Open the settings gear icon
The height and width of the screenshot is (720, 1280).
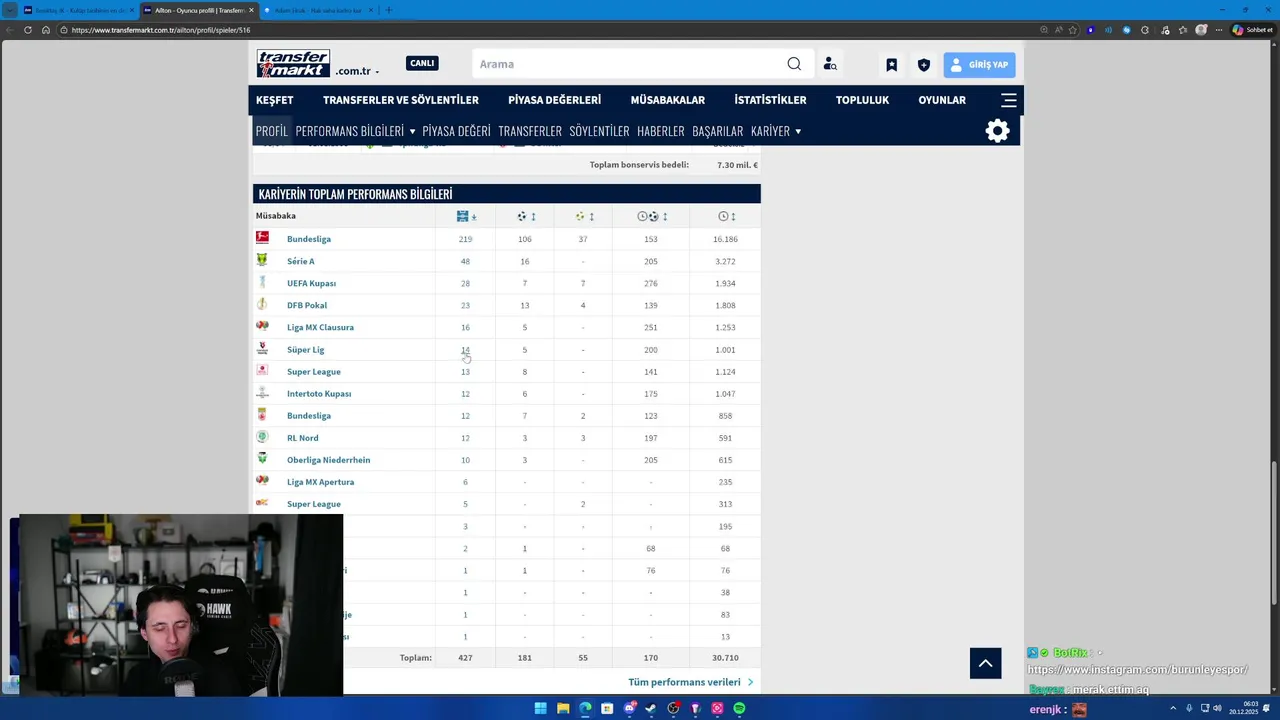pos(997,131)
